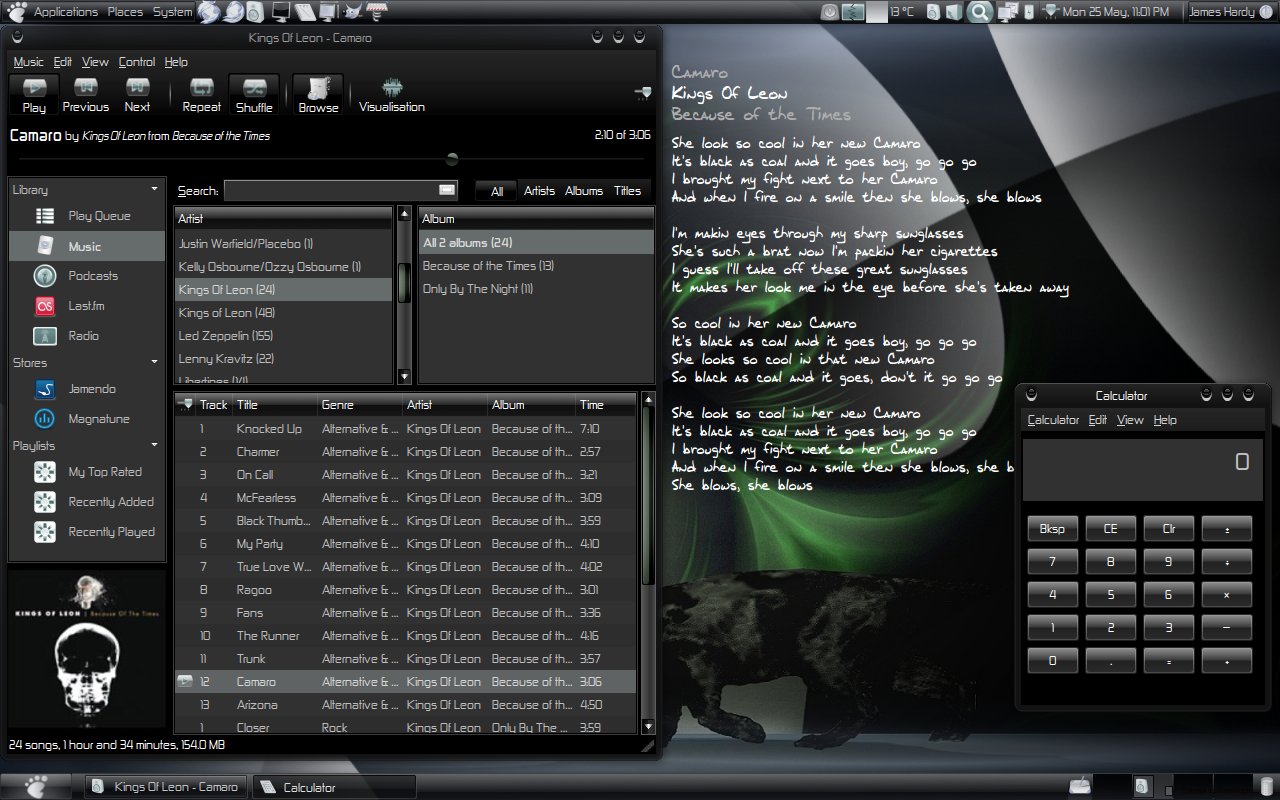
Task: Select the track Knocked Up
Action: tap(405, 429)
